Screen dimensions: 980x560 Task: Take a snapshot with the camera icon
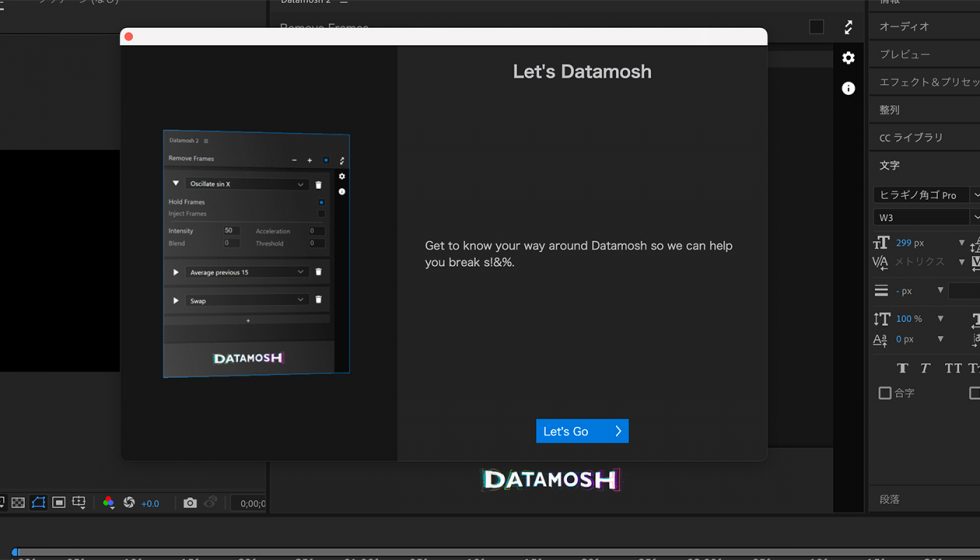pyautogui.click(x=190, y=502)
